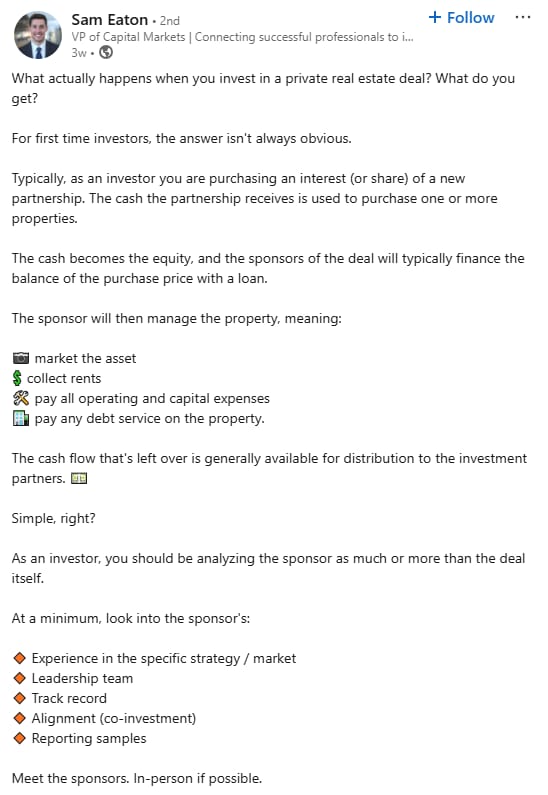Click the 3w post timestamp
The height and width of the screenshot is (795, 548).
[x=79, y=53]
